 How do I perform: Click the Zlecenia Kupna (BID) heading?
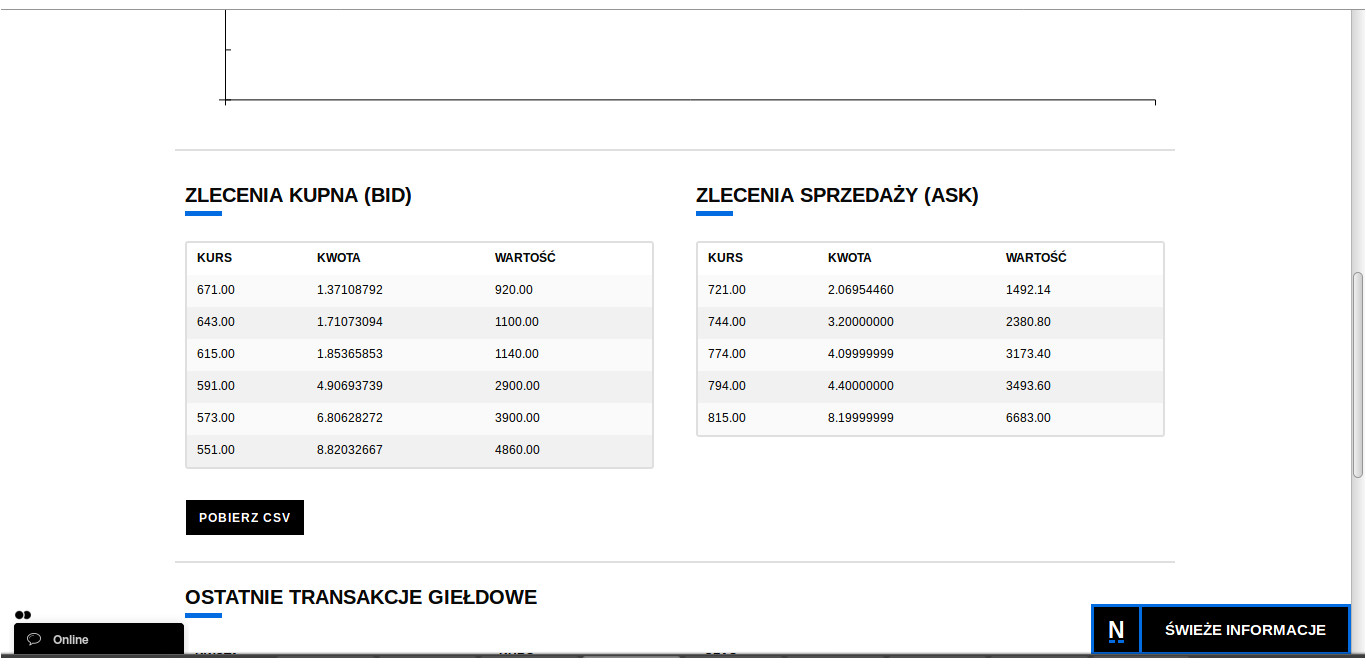click(298, 196)
